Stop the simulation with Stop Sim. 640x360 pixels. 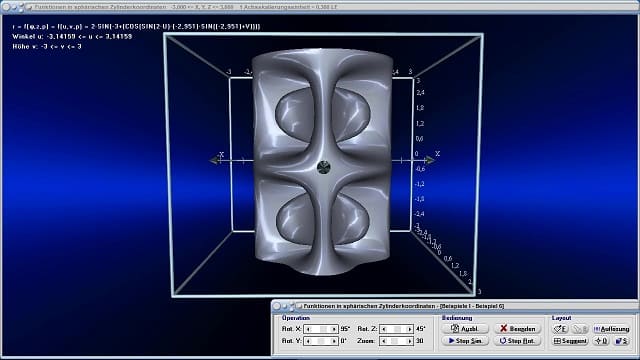click(x=465, y=341)
